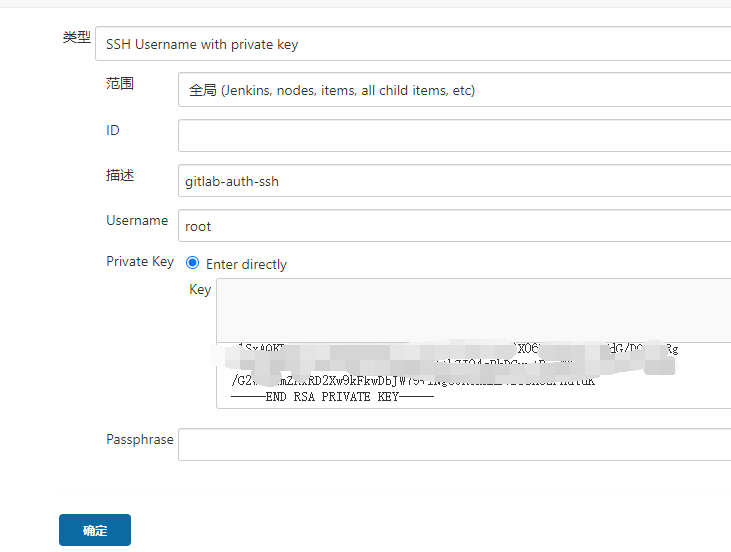The height and width of the screenshot is (552, 731).
Task: Click the ID label
Action: 113,130
